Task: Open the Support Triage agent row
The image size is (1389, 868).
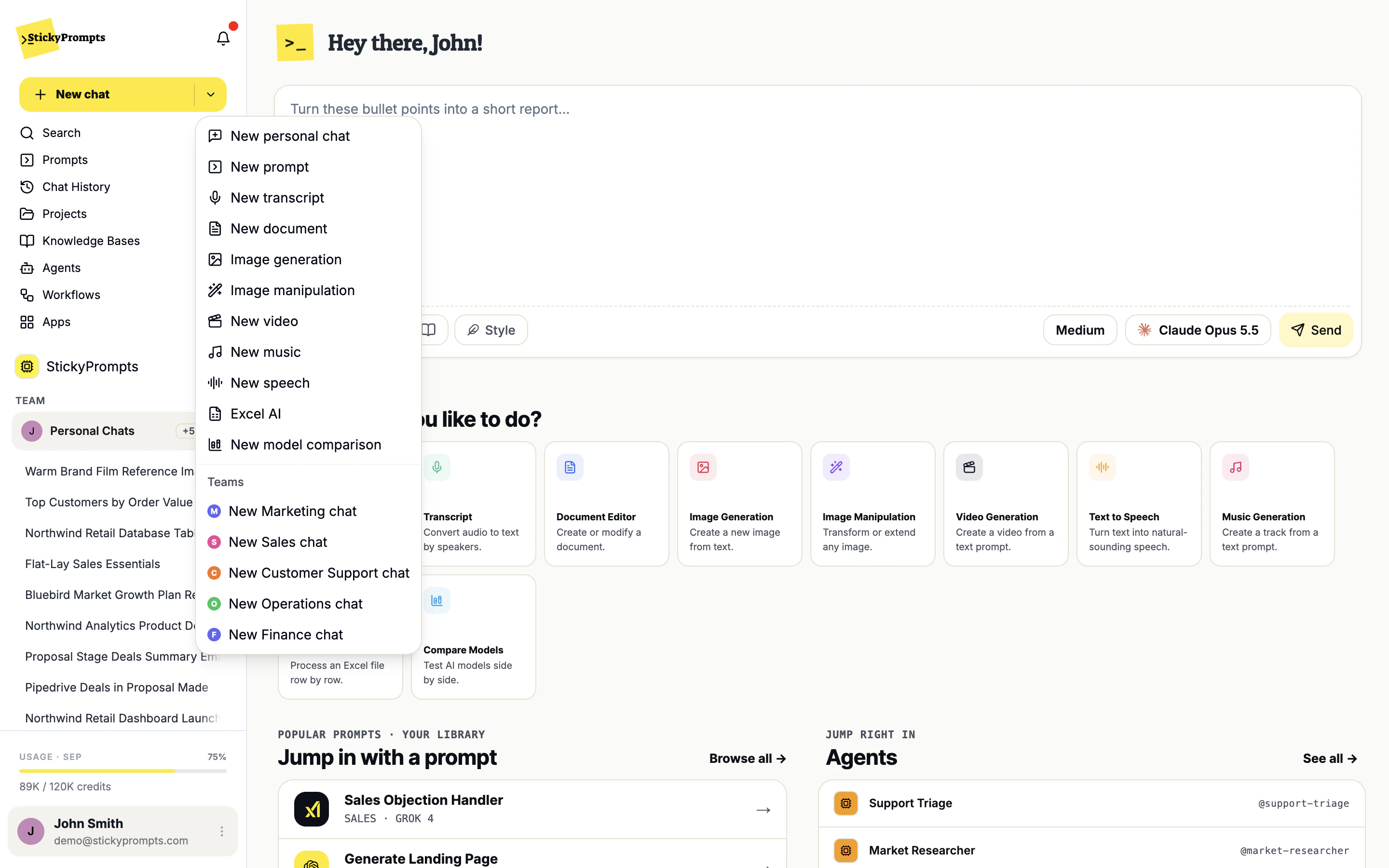Action: [1091, 803]
